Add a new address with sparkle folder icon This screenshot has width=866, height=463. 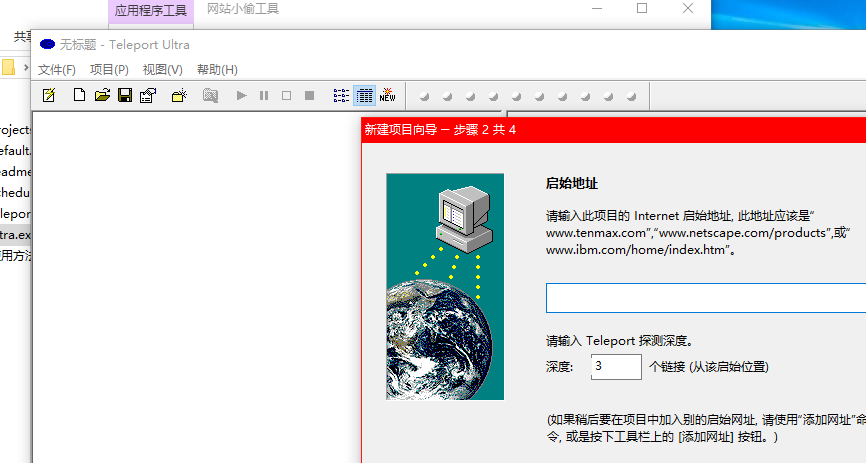click(x=179, y=96)
